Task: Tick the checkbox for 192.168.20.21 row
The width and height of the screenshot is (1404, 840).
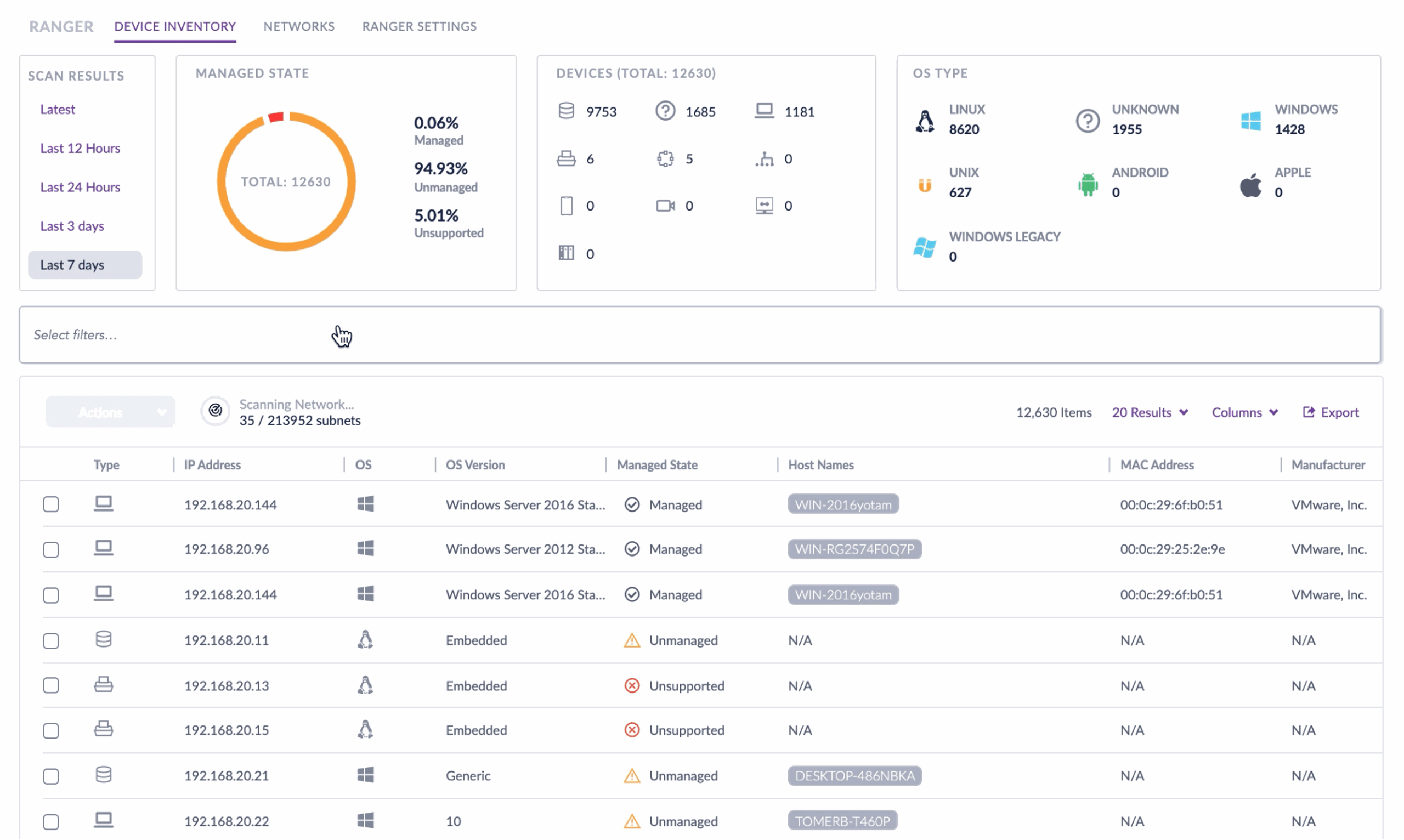Action: pyautogui.click(x=51, y=776)
